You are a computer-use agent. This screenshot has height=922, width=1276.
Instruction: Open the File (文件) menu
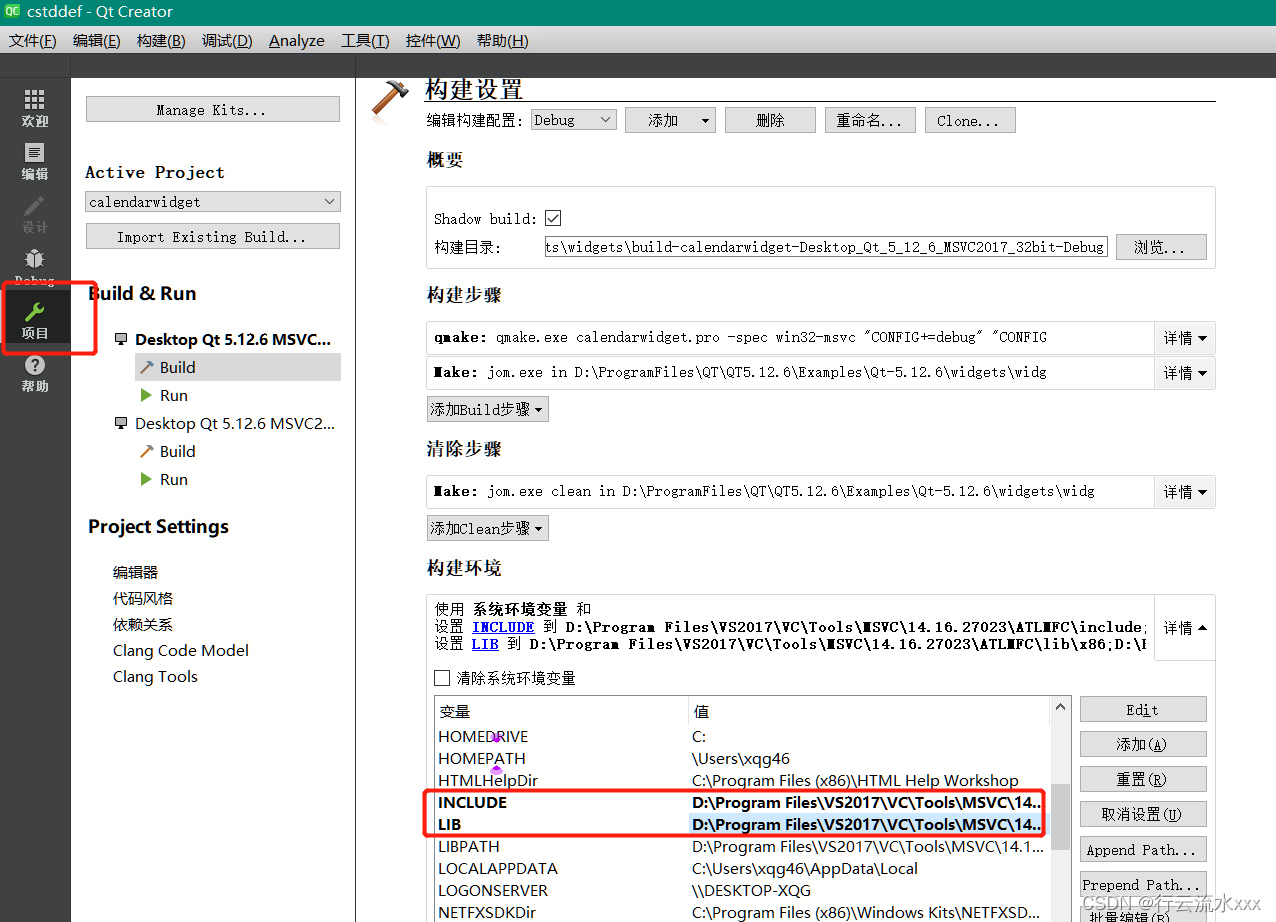pyautogui.click(x=33, y=40)
